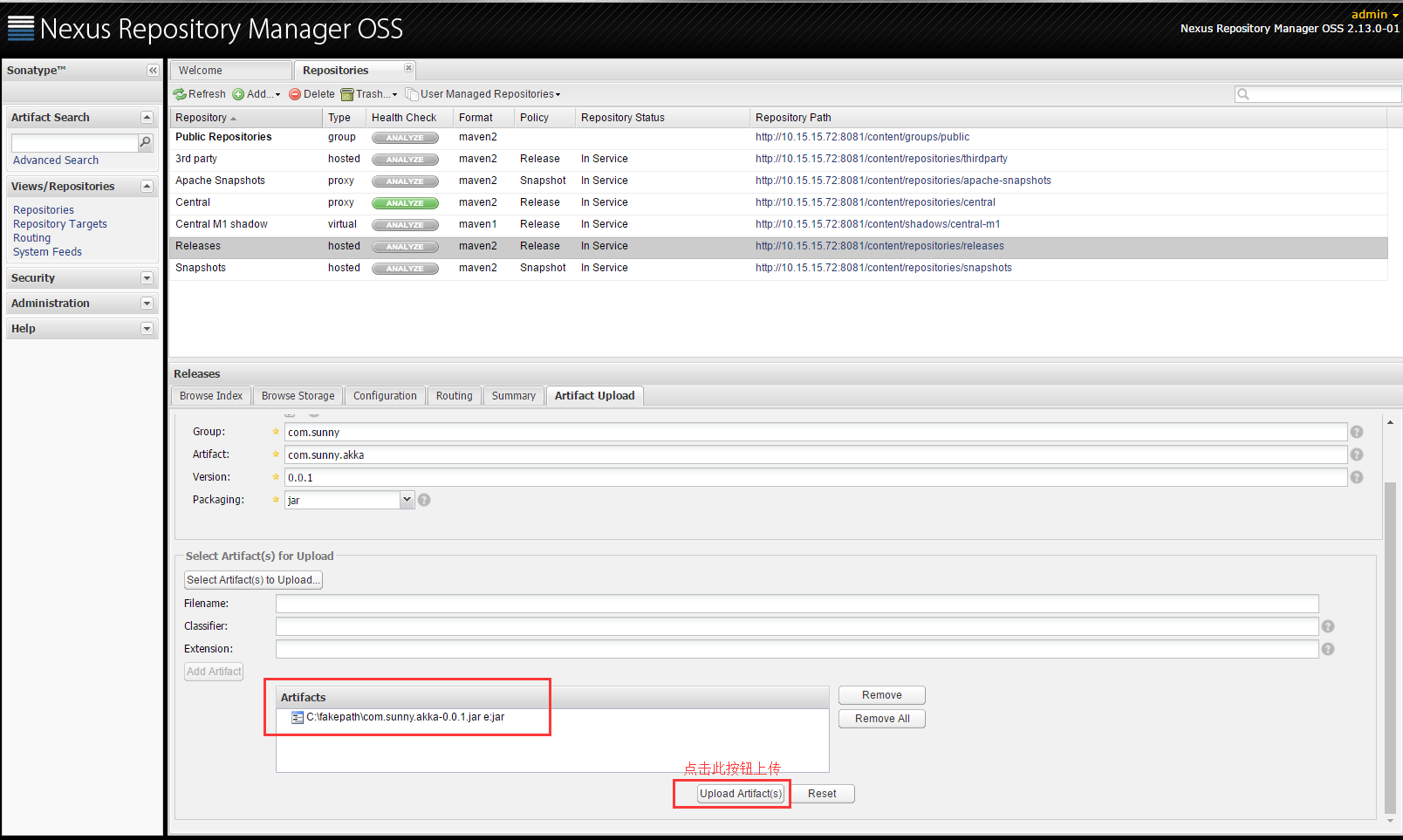Image resolution: width=1403 pixels, height=840 pixels.
Task: Open the Browse Storage tab
Action: pos(298,396)
